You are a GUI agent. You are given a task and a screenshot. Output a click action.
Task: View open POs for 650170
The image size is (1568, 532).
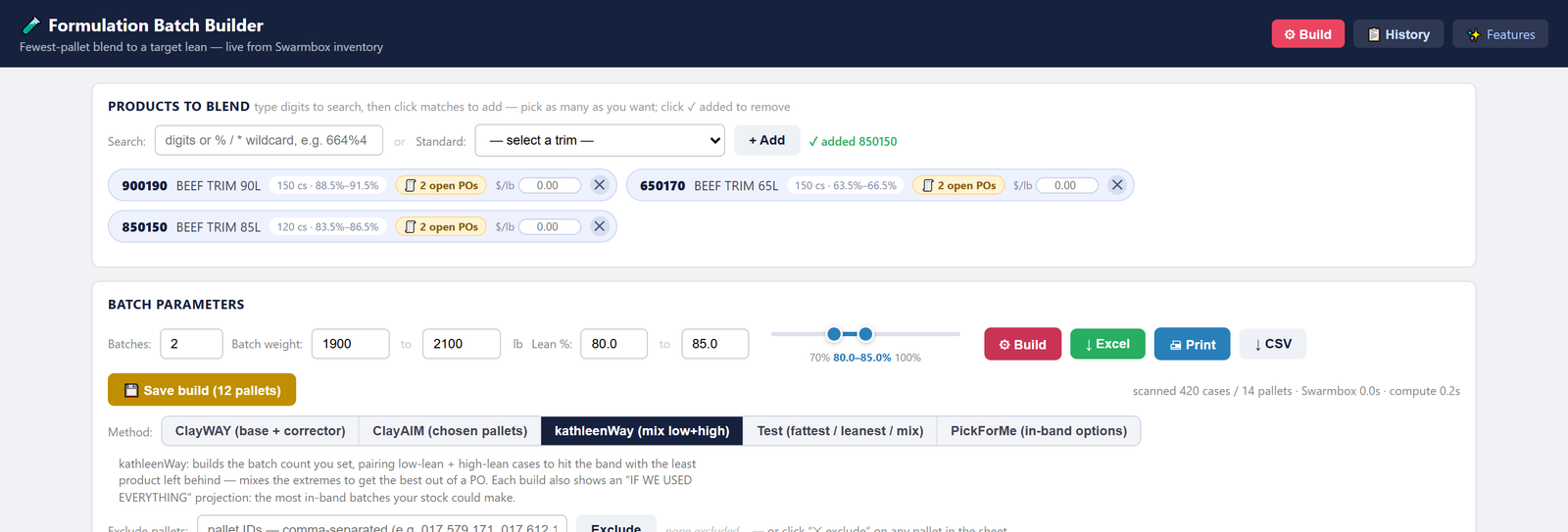point(958,185)
